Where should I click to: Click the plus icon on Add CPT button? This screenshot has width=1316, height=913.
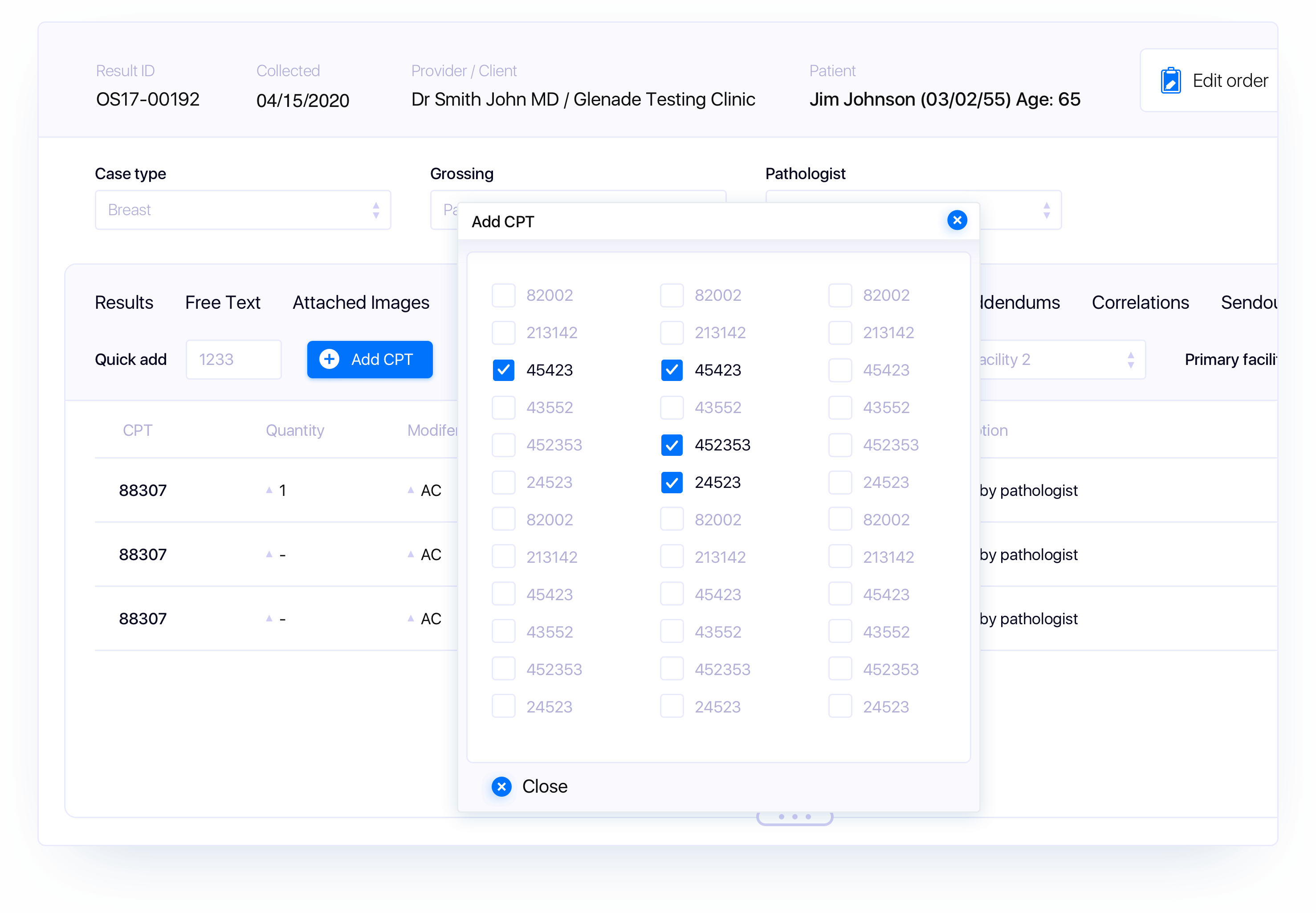[x=329, y=359]
